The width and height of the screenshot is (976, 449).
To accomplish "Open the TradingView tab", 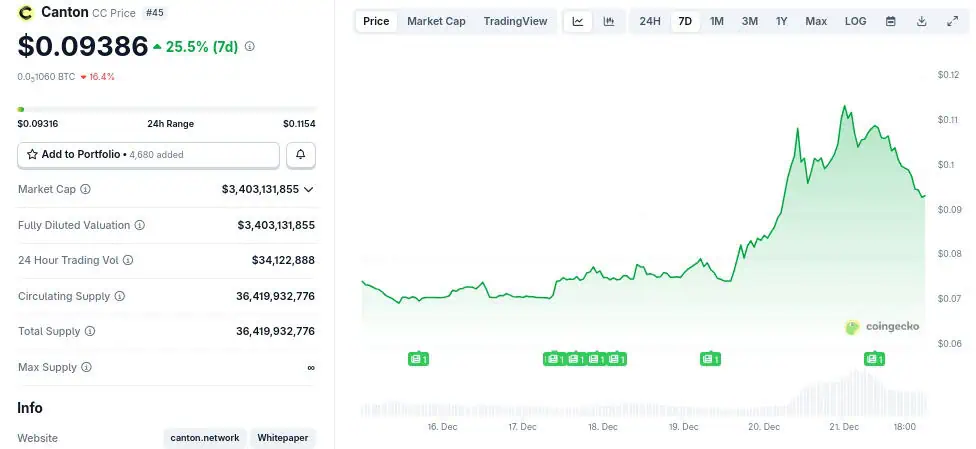I will click(x=515, y=21).
